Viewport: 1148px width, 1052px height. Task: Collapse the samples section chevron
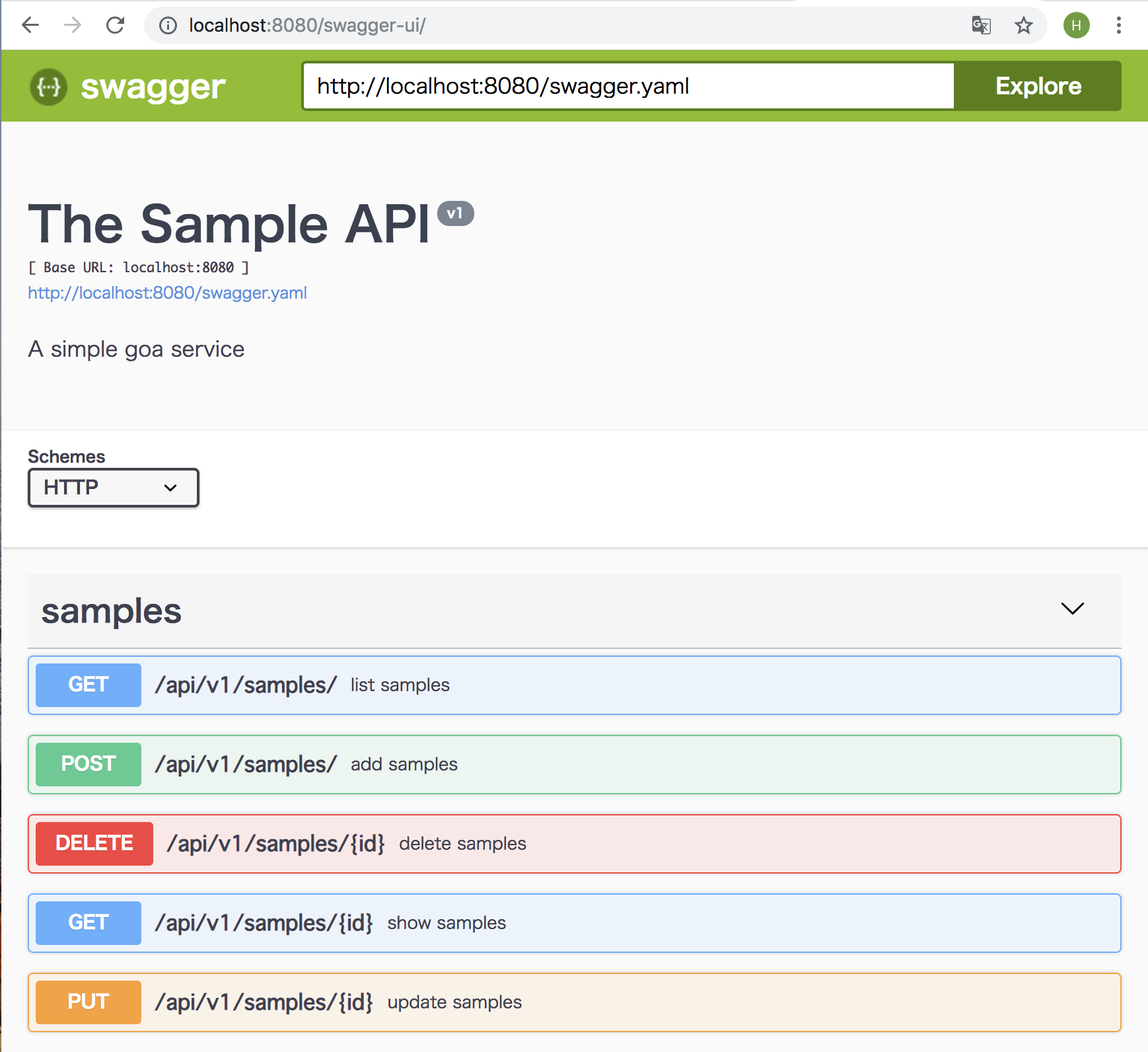point(1072,609)
